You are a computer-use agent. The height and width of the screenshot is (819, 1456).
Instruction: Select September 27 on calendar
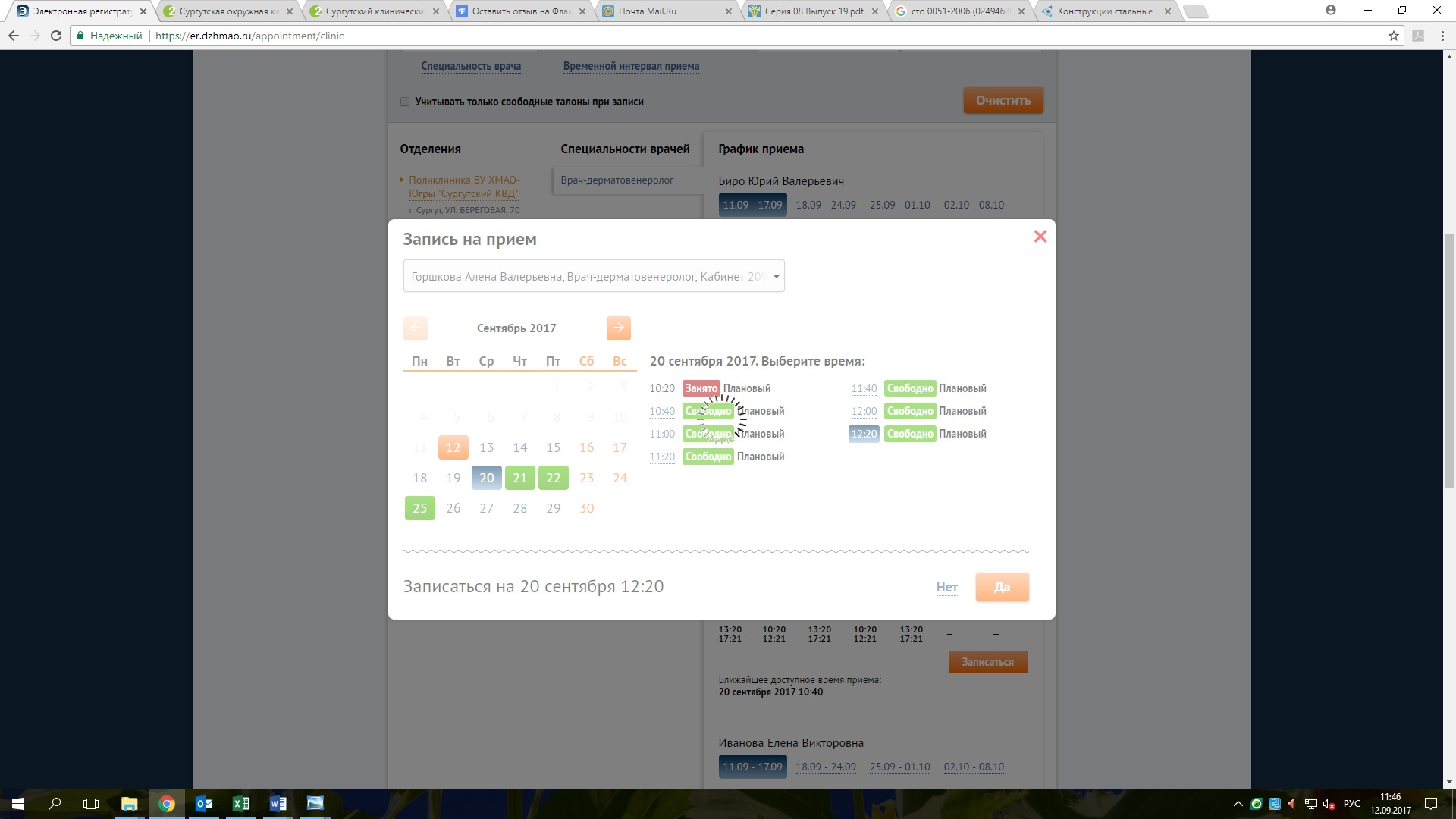tap(486, 507)
